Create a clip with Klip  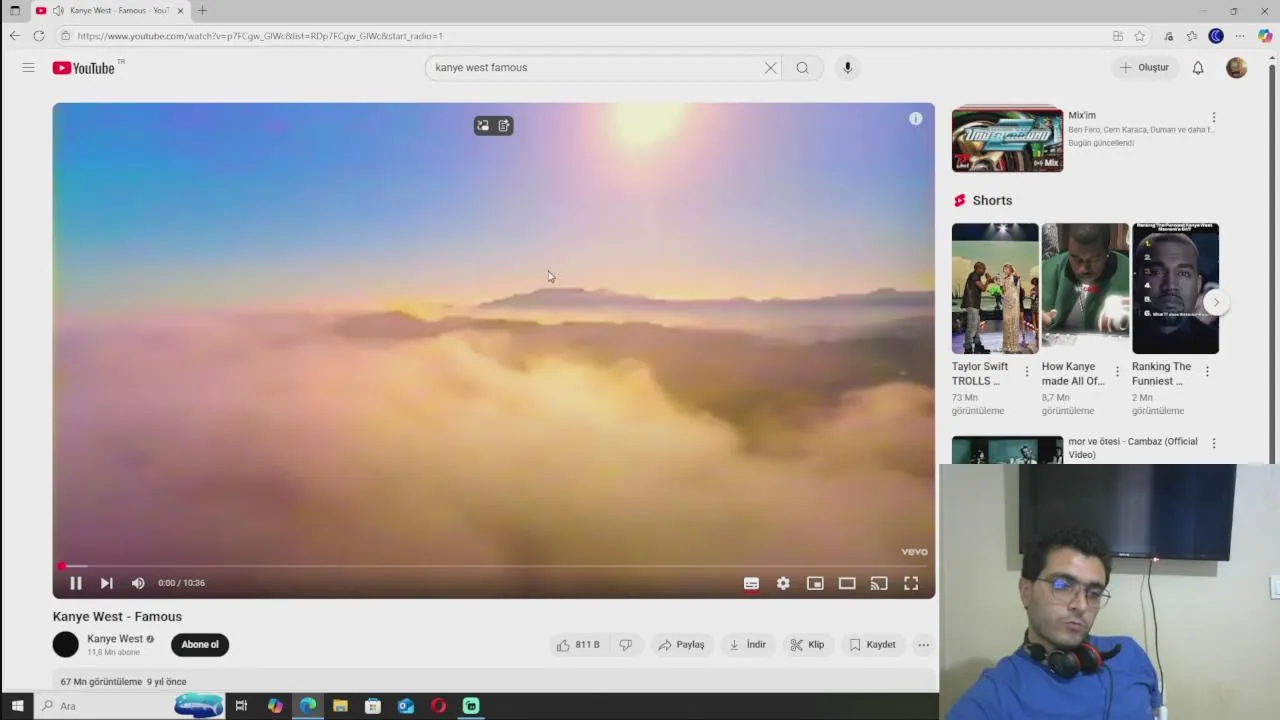click(807, 645)
